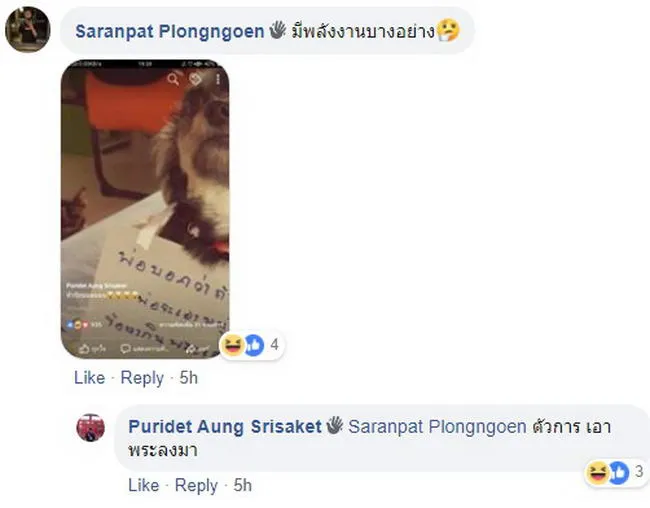Screen dimensions: 650x508
Task: Click the Saranpat Plongngoen commenter name
Action: tap(170, 32)
